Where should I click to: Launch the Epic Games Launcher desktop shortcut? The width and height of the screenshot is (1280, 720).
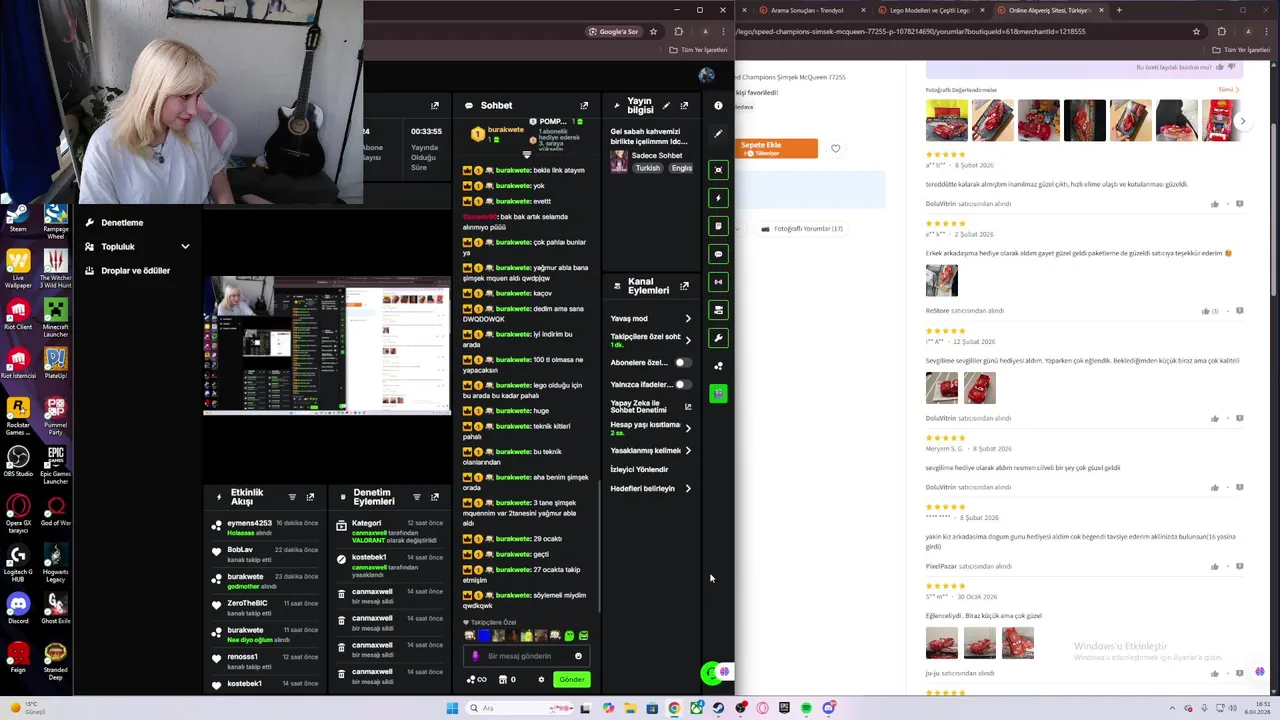pos(55,464)
